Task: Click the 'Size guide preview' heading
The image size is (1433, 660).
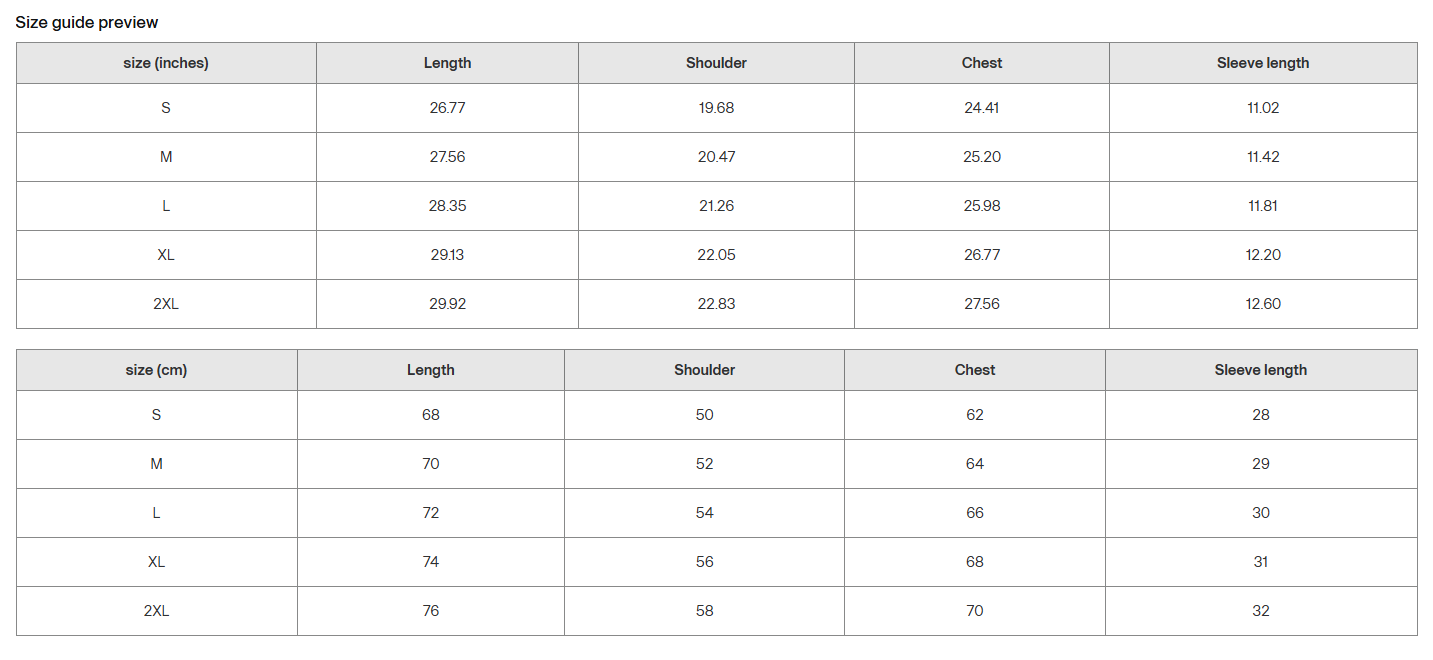Action: [87, 22]
